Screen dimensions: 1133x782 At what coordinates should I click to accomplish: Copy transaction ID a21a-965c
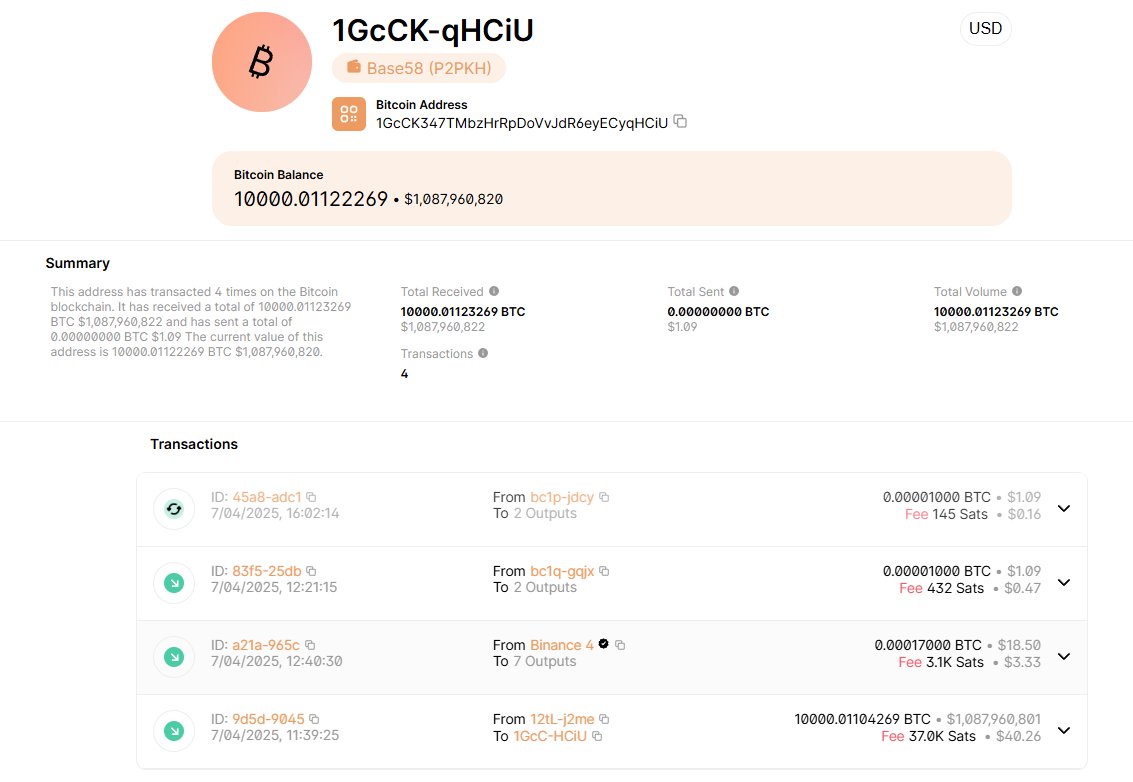[310, 645]
